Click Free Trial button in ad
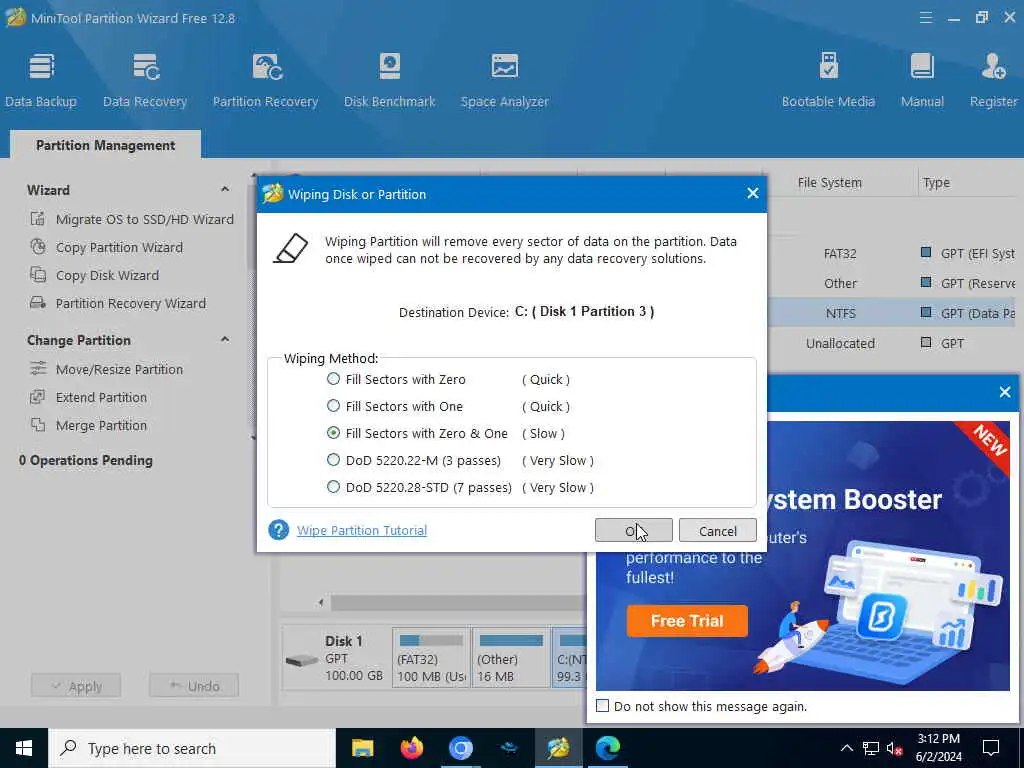The image size is (1024, 768). tap(687, 620)
